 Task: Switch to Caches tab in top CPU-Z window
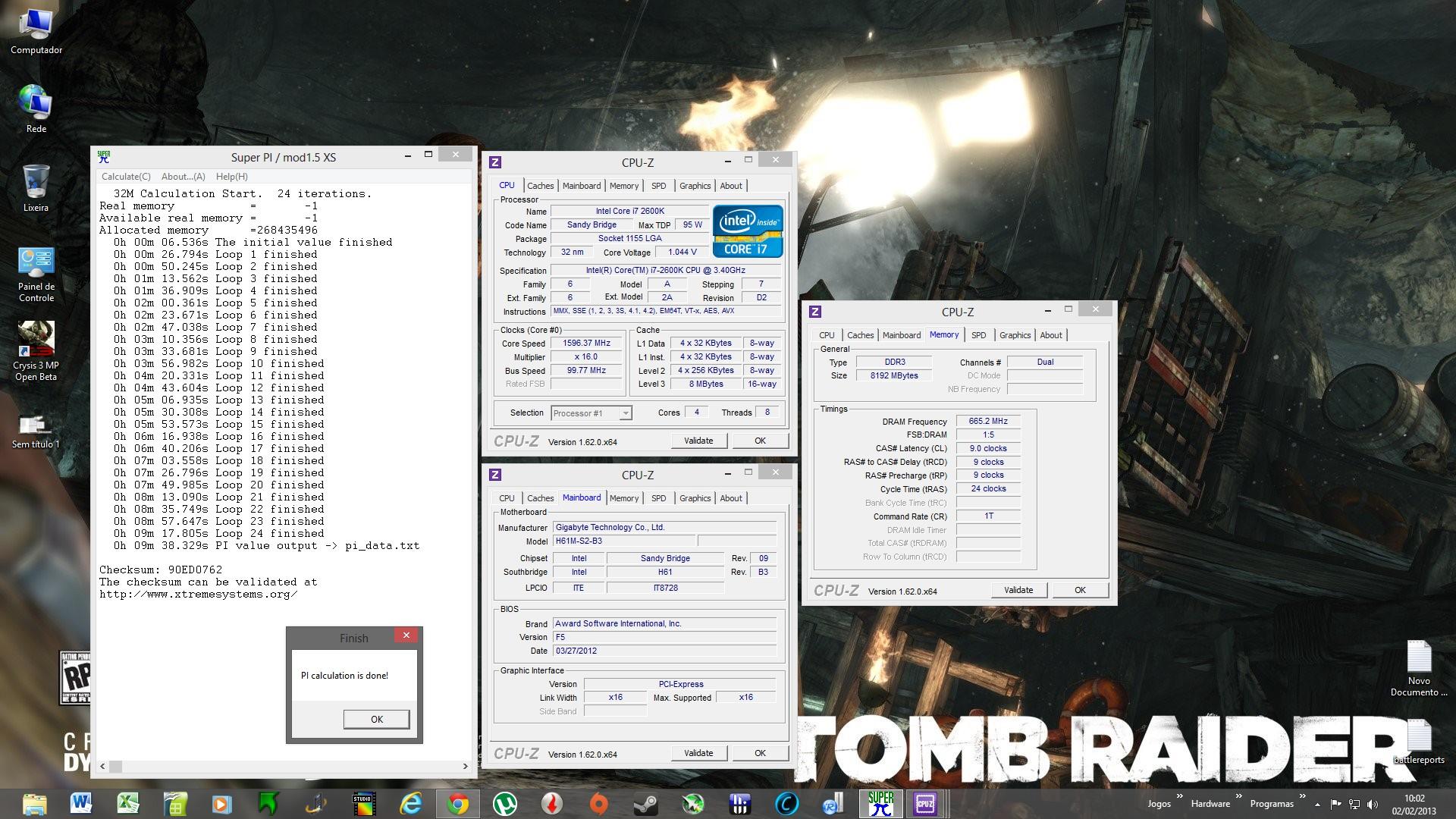(540, 186)
